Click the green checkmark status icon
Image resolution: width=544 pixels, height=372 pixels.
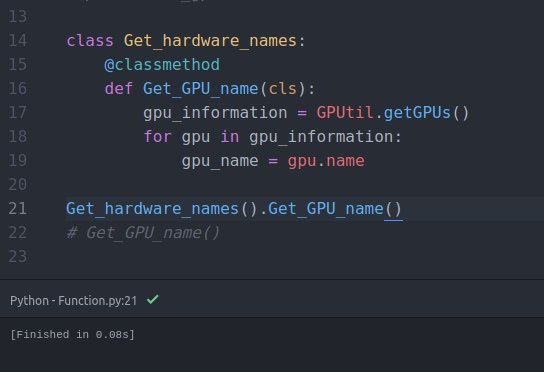tap(153, 299)
